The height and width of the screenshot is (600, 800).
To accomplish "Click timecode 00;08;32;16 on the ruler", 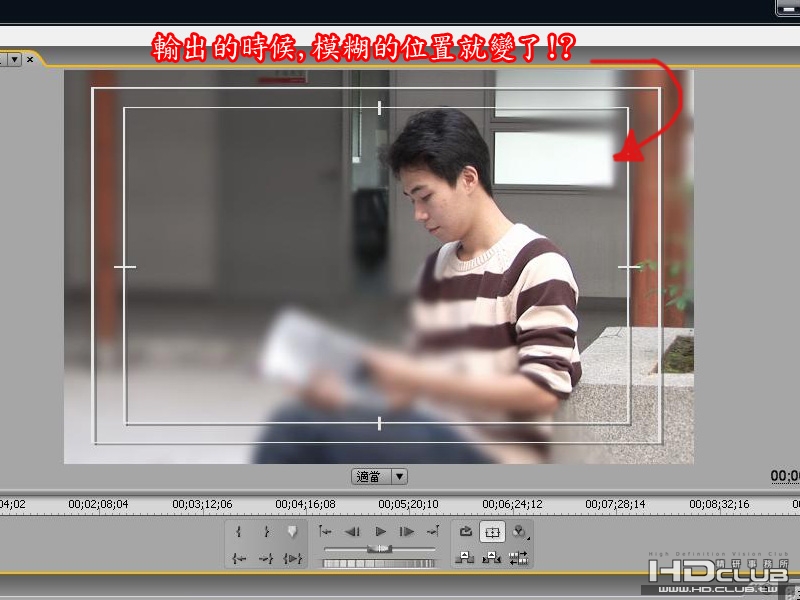I will [719, 504].
